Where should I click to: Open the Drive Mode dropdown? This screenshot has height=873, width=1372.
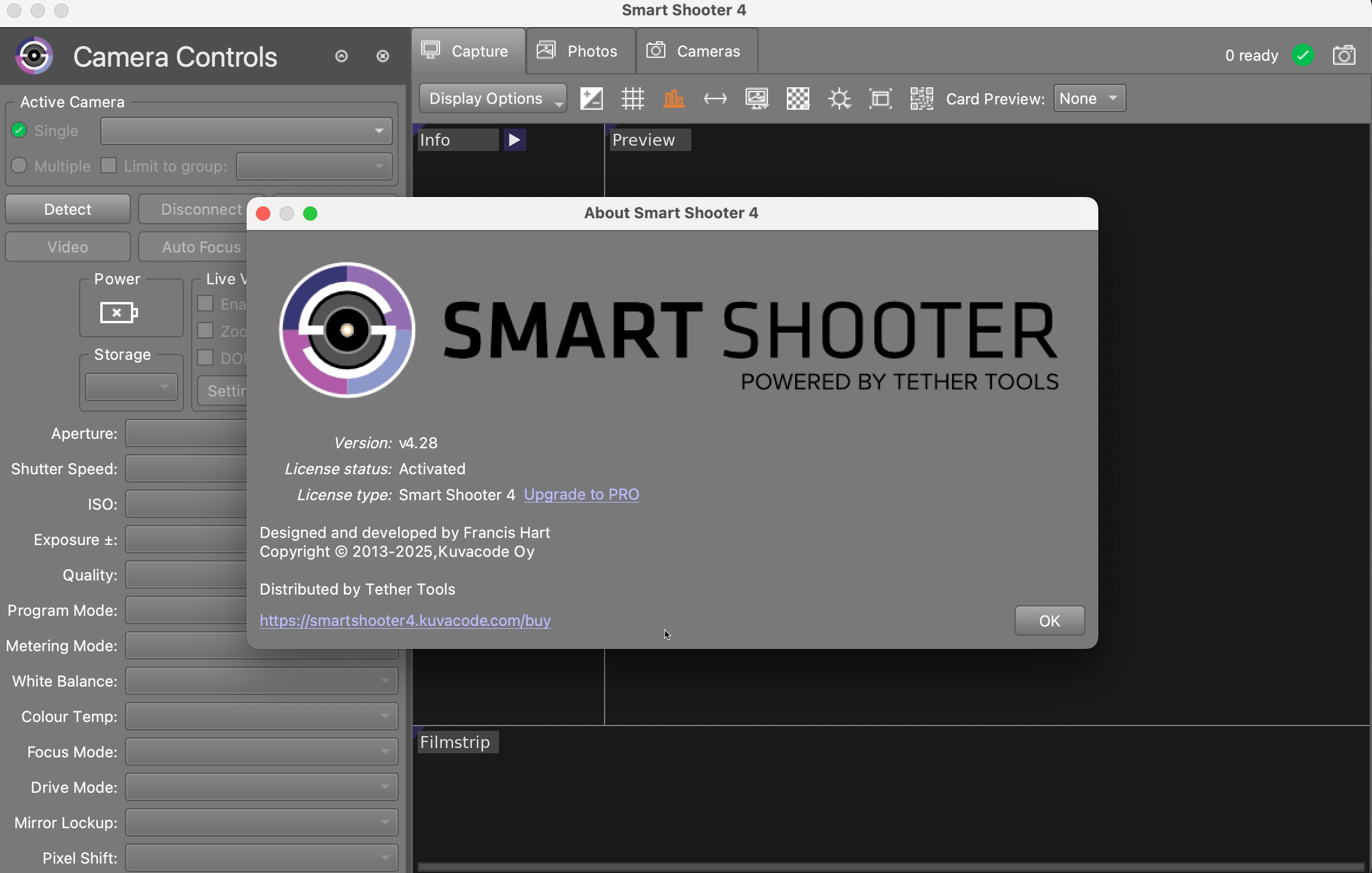[261, 787]
